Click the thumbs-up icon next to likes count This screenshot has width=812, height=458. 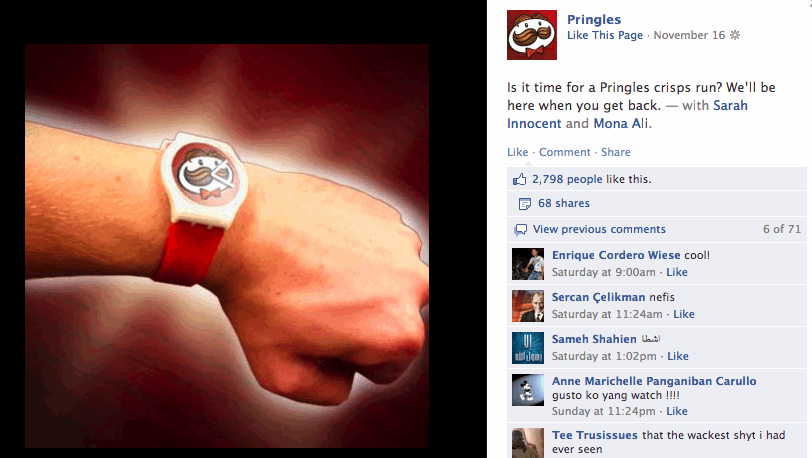click(x=519, y=179)
